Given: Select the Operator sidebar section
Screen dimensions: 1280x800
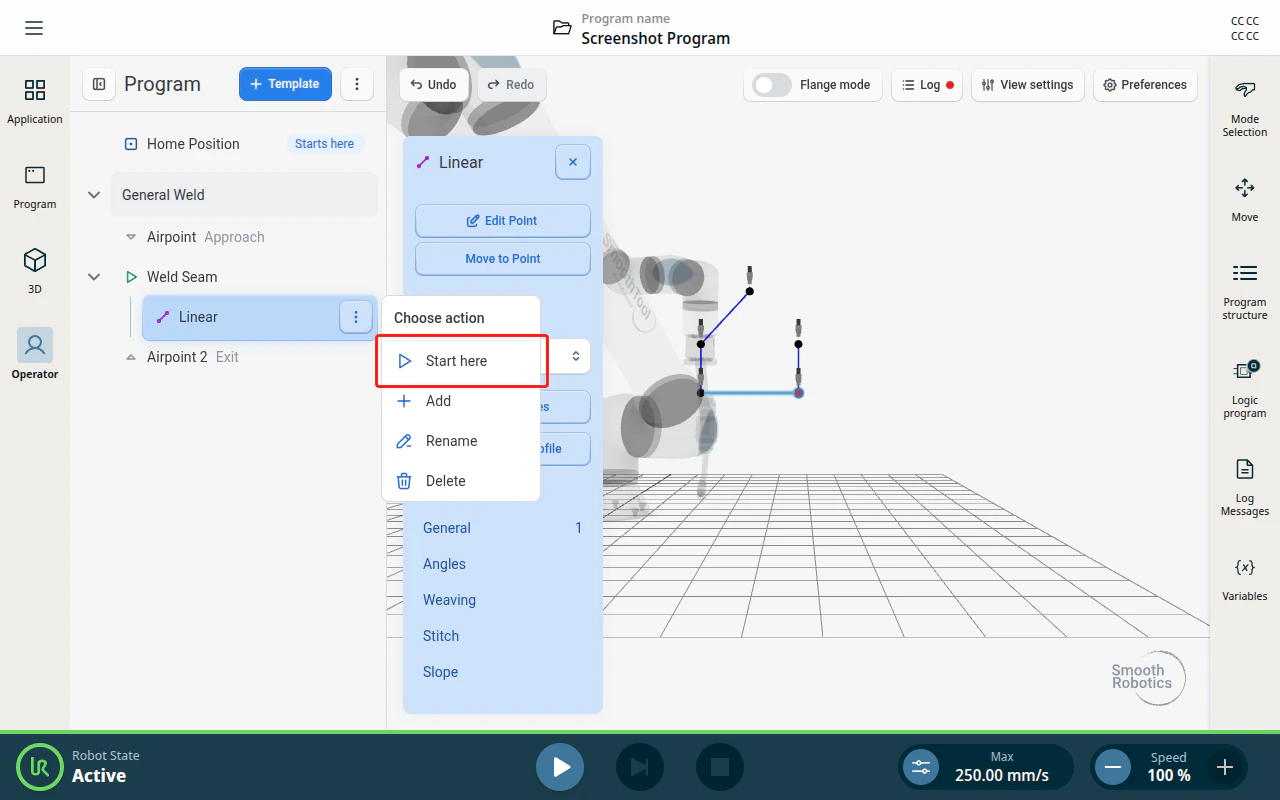Looking at the screenshot, I should coord(35,354).
